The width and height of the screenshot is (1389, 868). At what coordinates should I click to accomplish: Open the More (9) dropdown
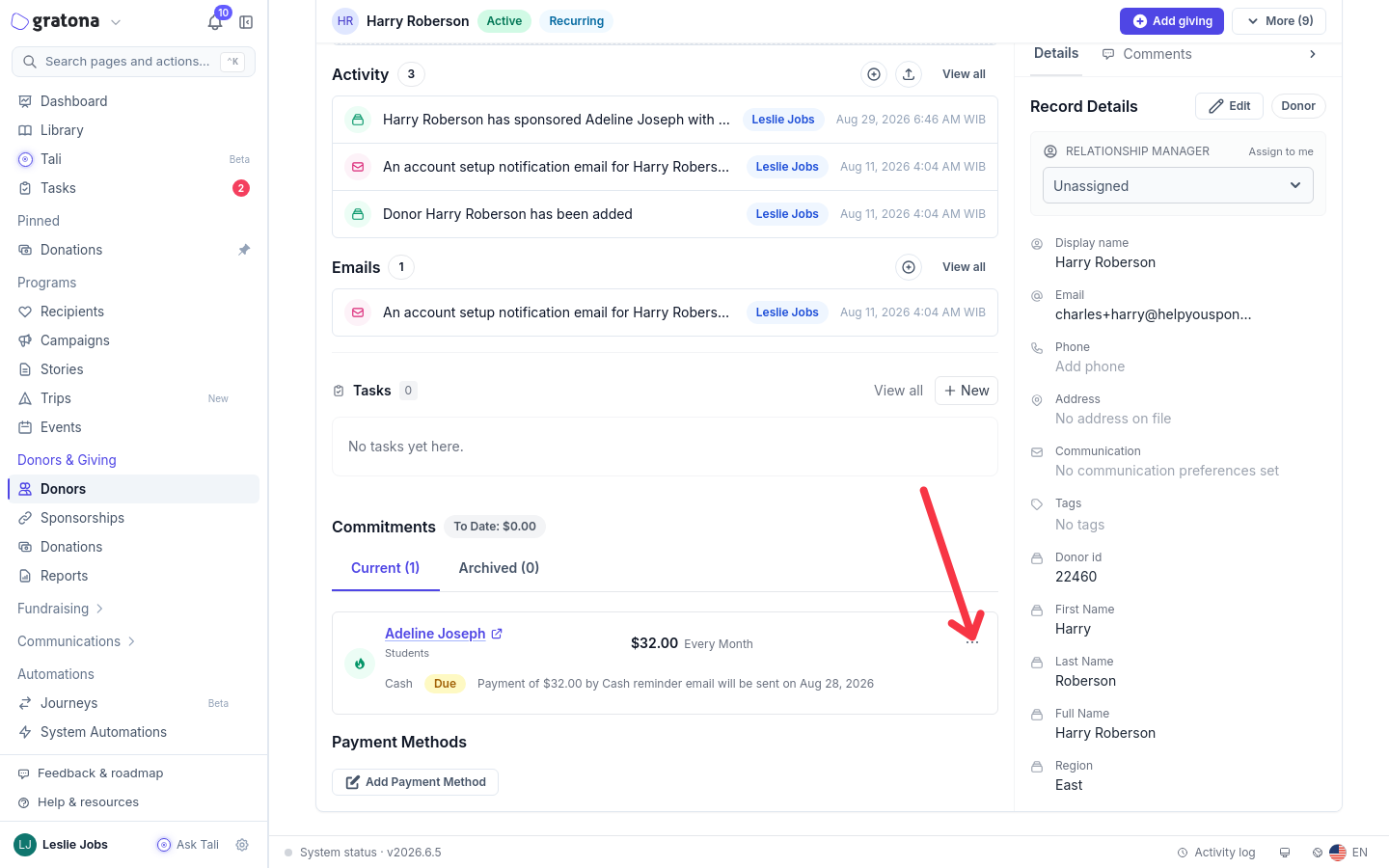coord(1279,21)
